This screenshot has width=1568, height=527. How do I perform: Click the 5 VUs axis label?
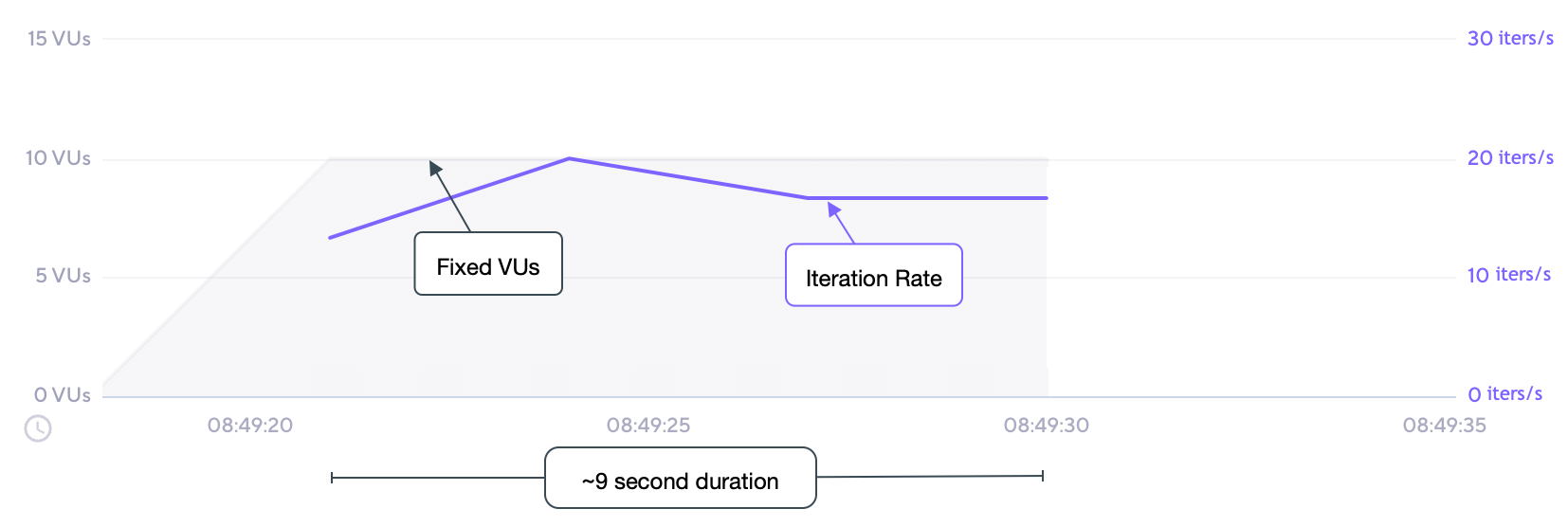[x=63, y=276]
